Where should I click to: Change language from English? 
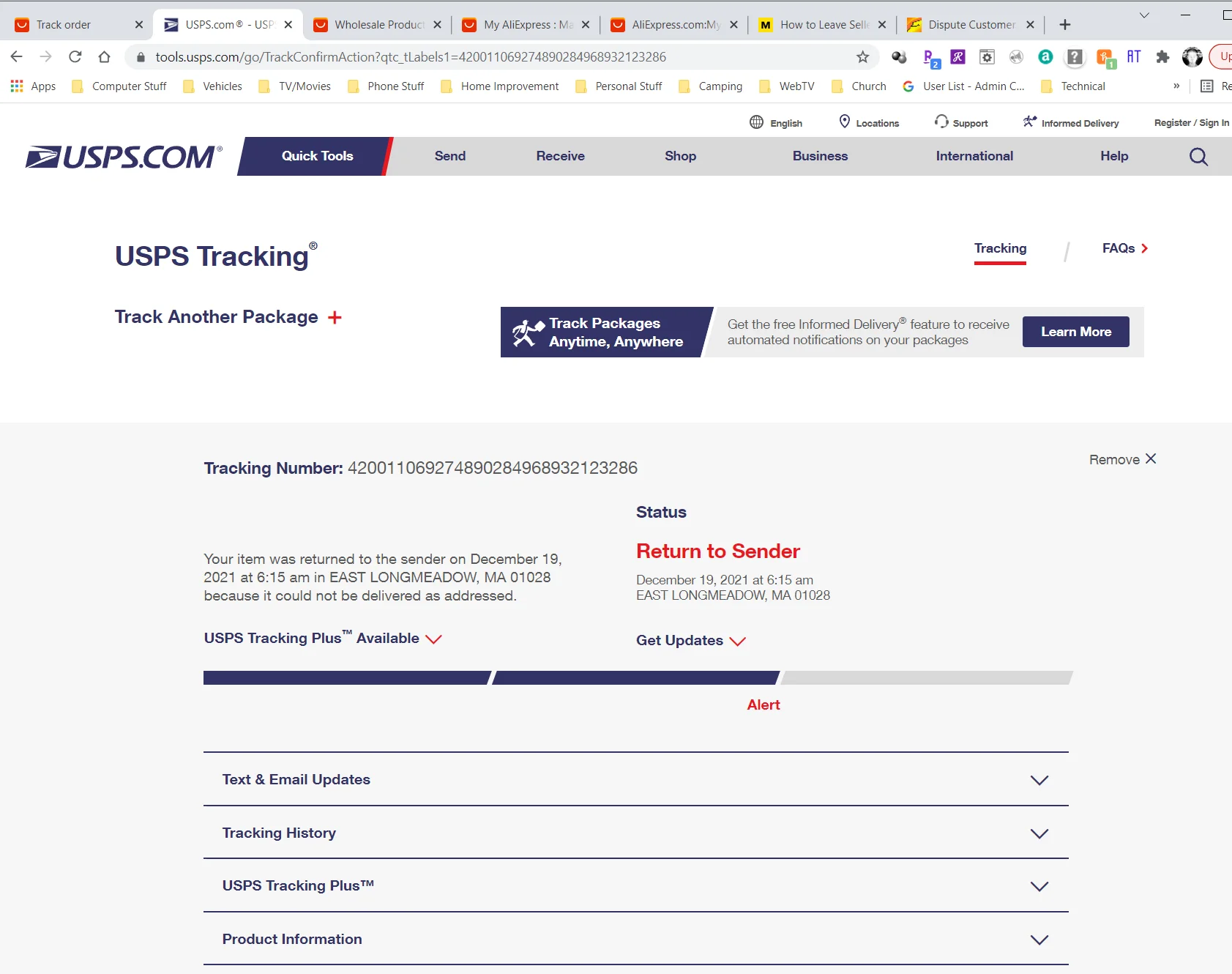pos(776,122)
